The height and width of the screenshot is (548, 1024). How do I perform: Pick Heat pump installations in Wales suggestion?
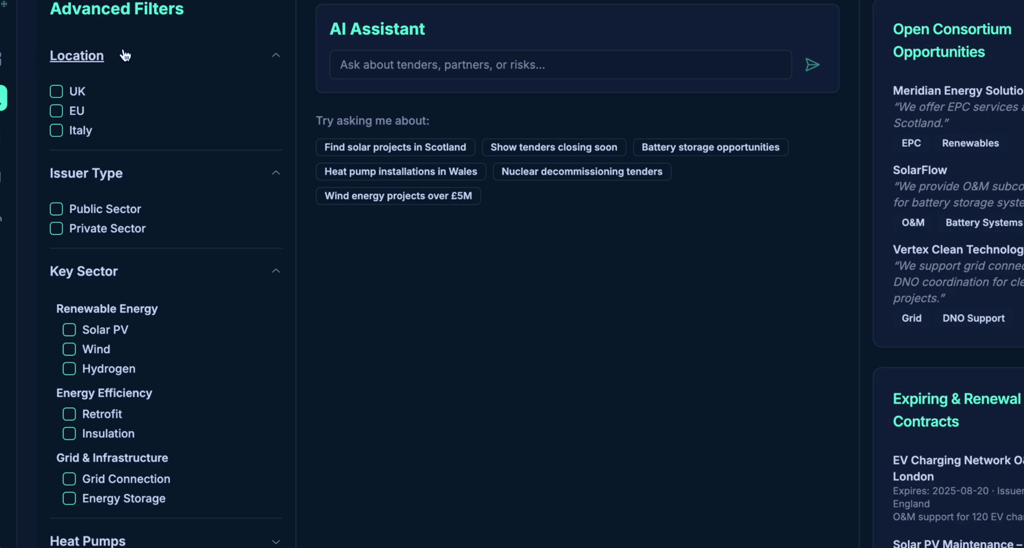(x=401, y=171)
